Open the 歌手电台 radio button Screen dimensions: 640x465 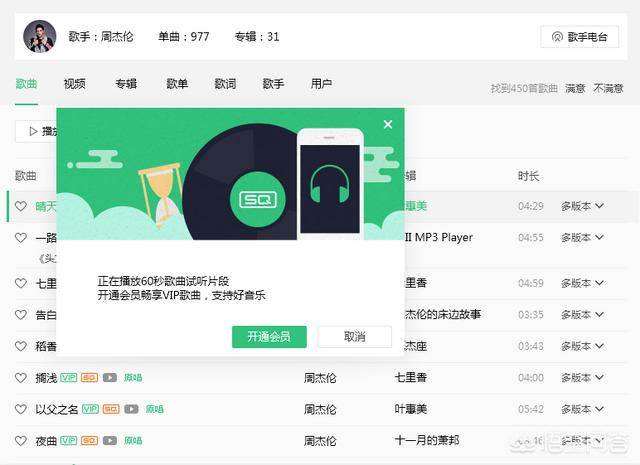pyautogui.click(x=580, y=37)
